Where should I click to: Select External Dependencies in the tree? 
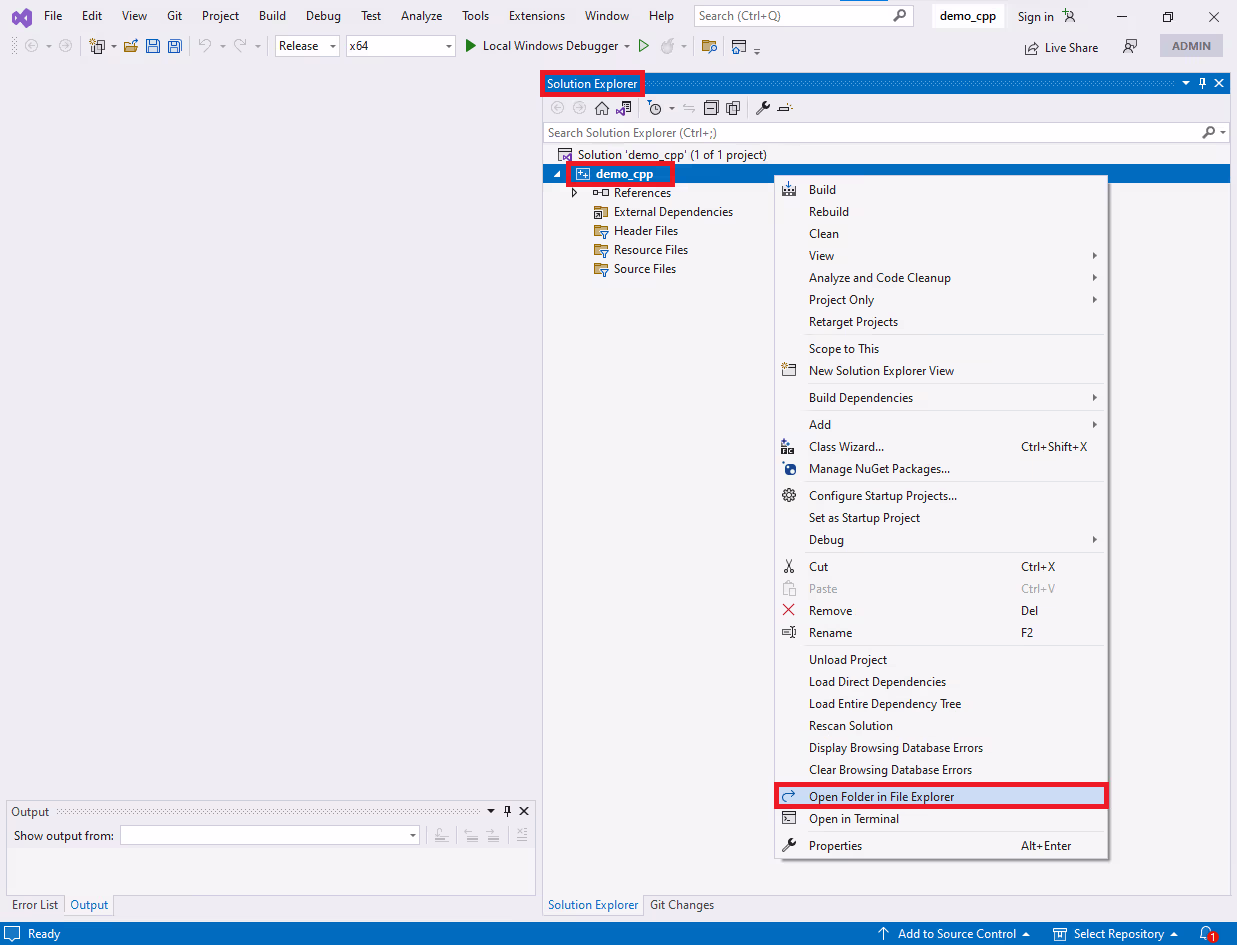[673, 212]
